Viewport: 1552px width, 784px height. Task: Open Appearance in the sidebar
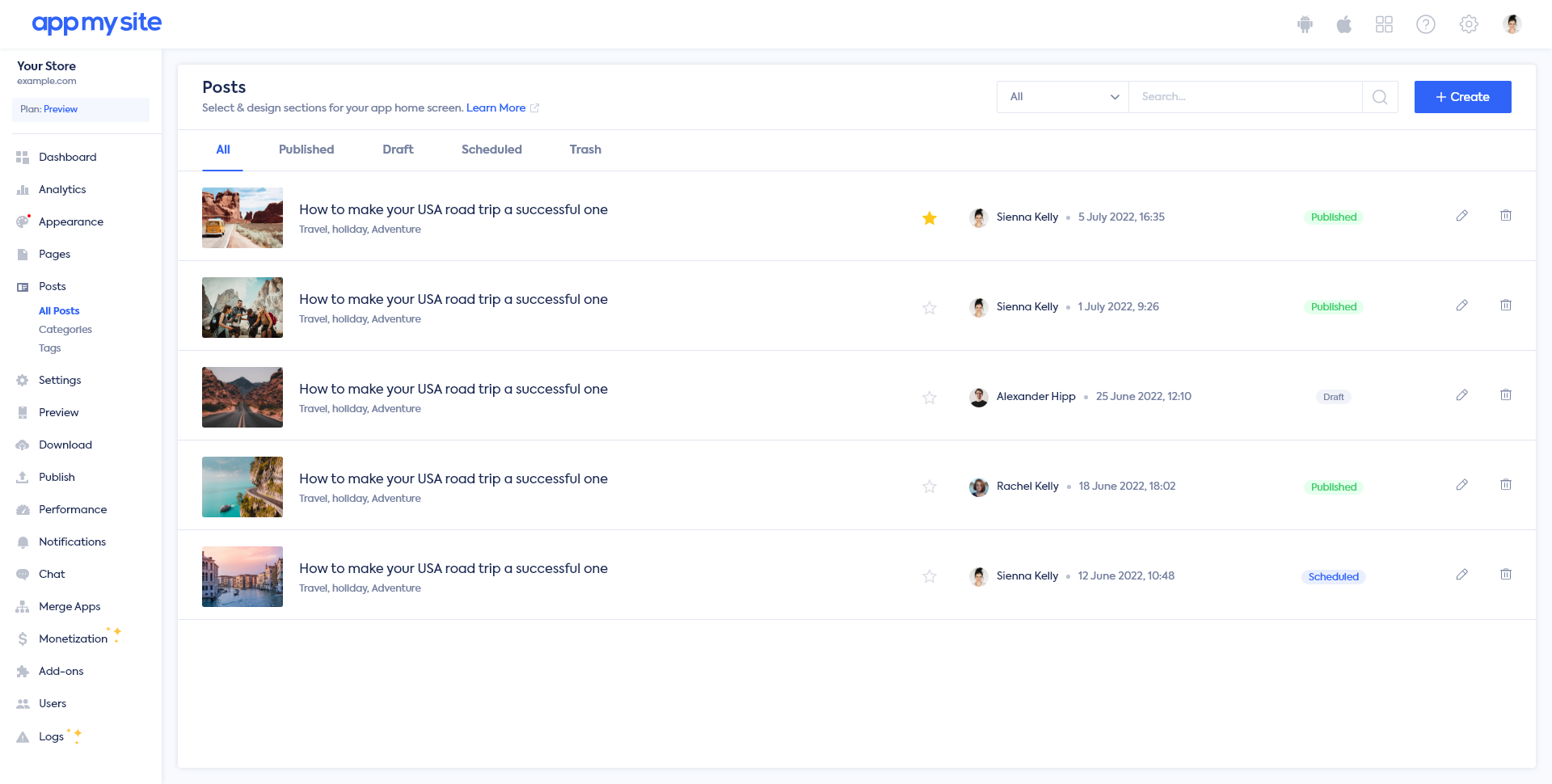tap(70, 221)
